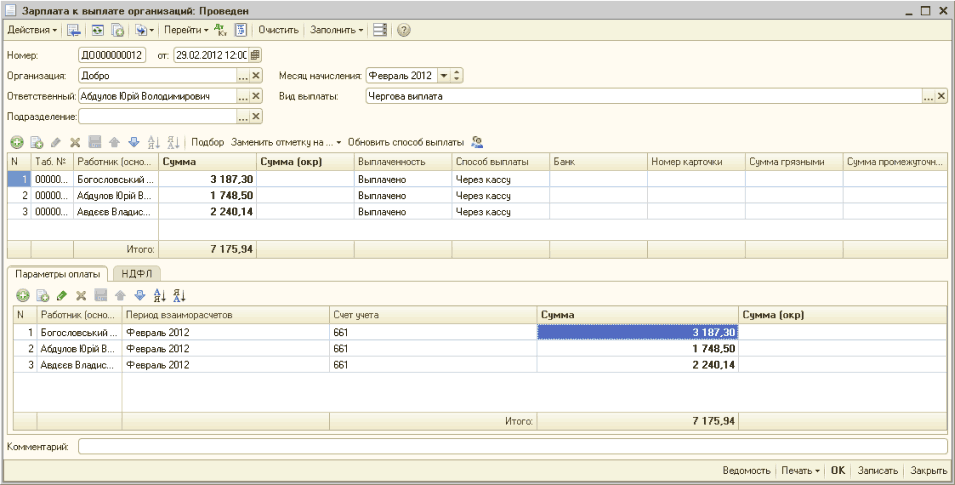The width and height of the screenshot is (955, 485).
Task: Click the green add row icon in upper table toolbar
Action: [x=17, y=143]
